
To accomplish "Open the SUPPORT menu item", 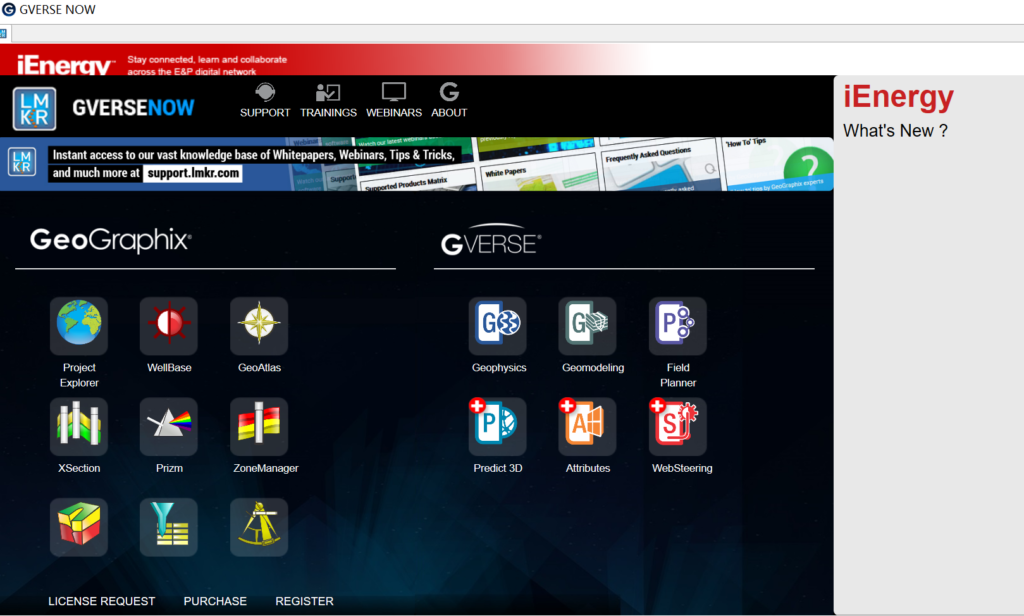I will (265, 101).
